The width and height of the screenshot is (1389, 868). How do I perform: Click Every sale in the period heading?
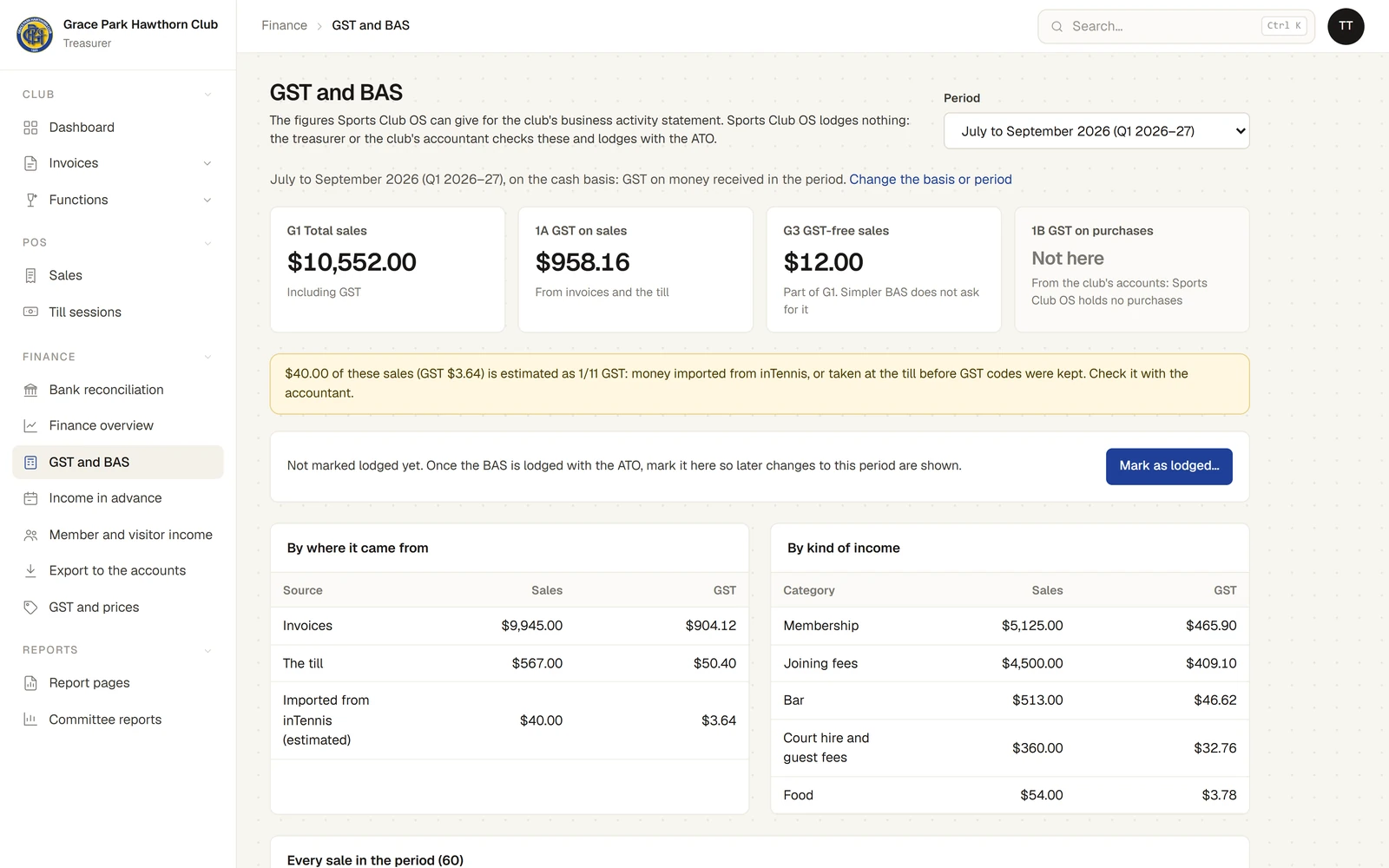(375, 860)
